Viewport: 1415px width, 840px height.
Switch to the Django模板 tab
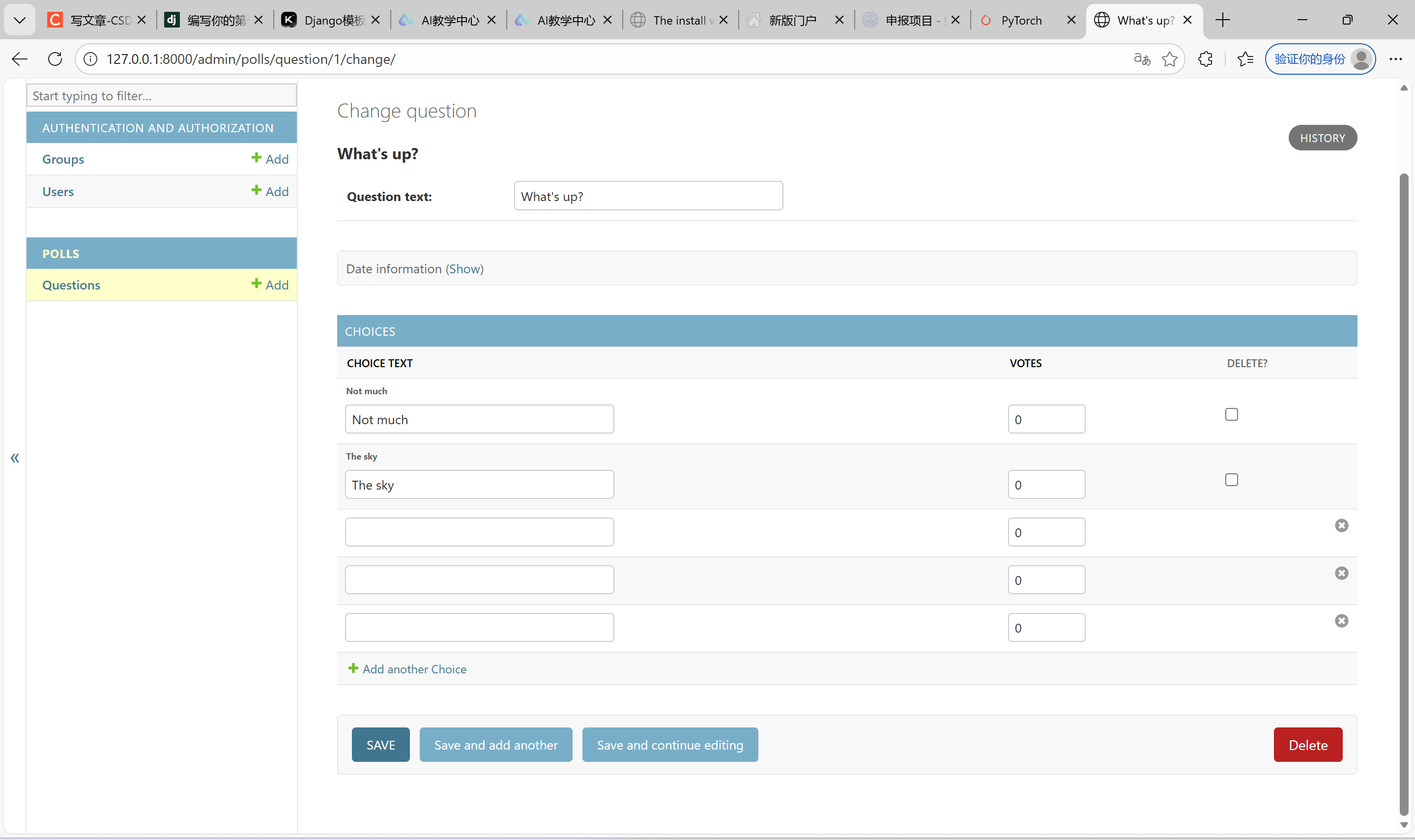click(x=334, y=20)
